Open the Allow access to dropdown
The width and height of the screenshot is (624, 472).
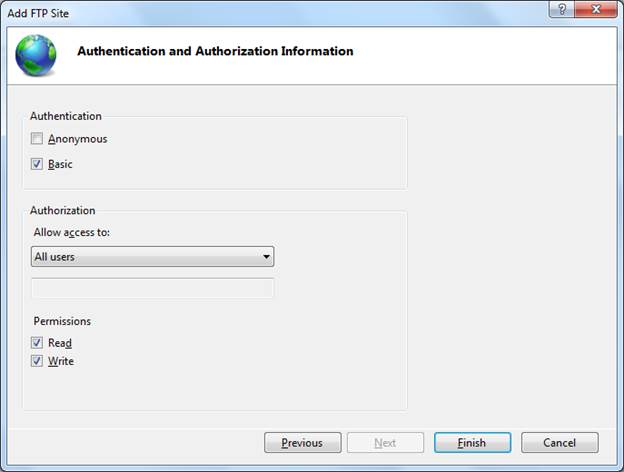[152, 257]
